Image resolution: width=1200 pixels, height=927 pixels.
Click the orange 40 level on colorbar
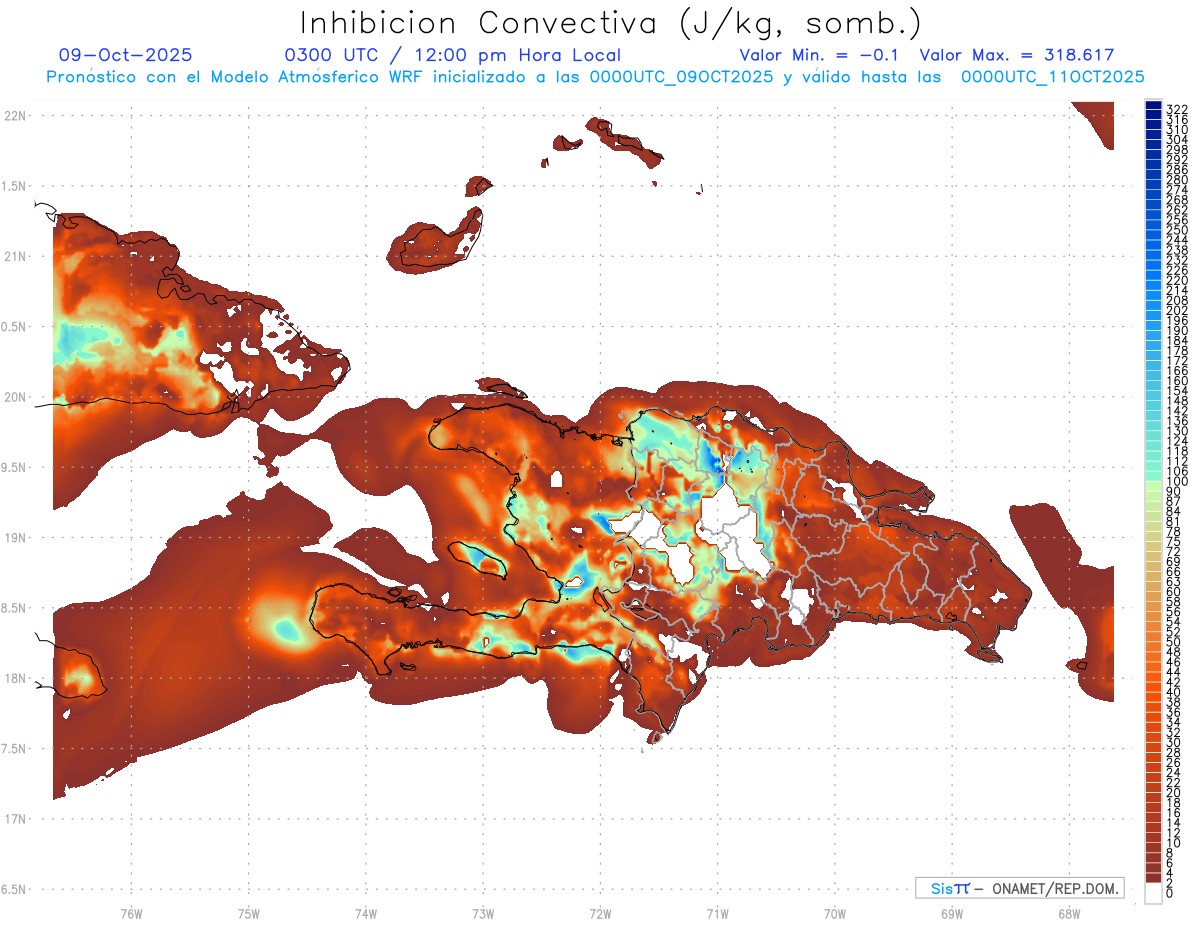click(1153, 692)
